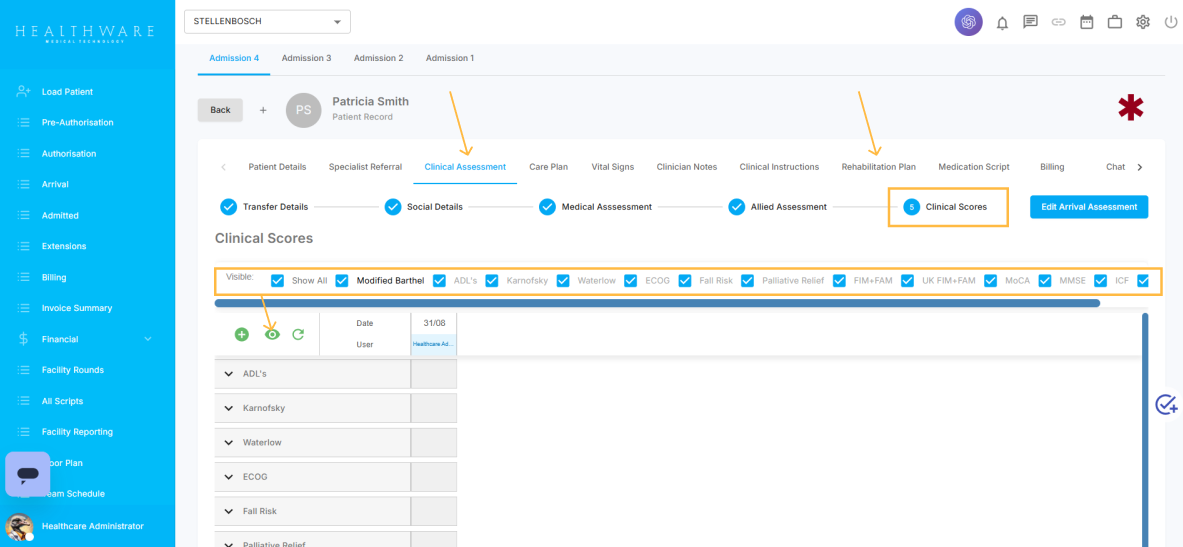1183x547 pixels.
Task: Click the power logout icon
Action: pyautogui.click(x=1171, y=22)
